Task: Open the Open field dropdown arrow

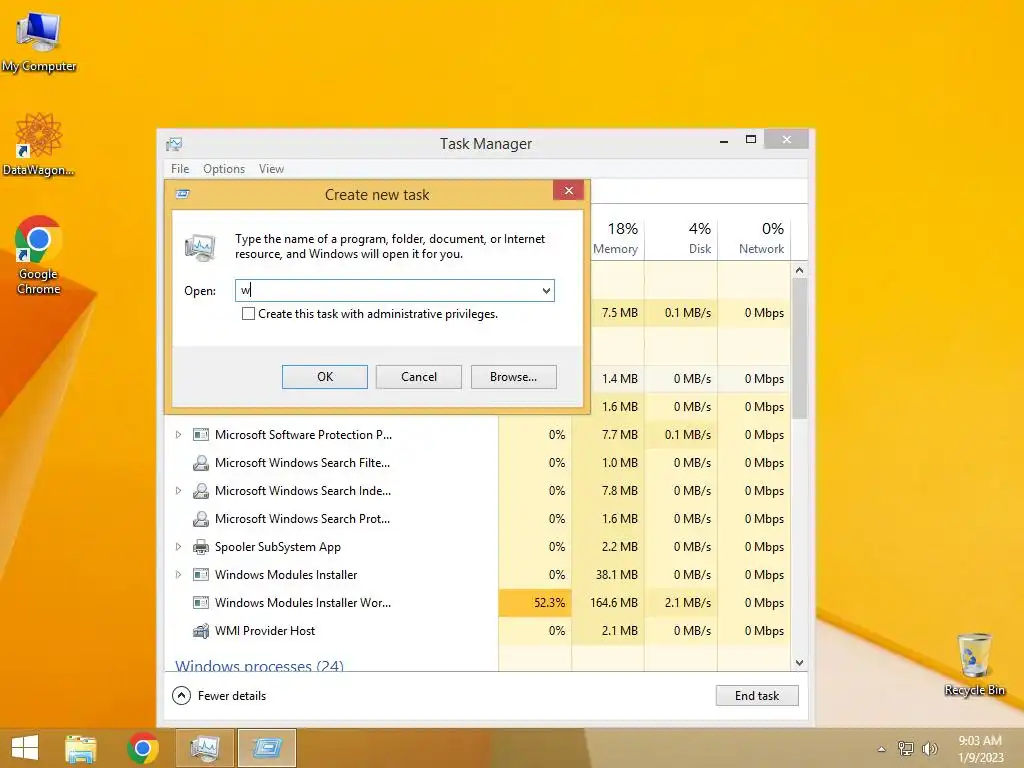Action: coord(546,291)
